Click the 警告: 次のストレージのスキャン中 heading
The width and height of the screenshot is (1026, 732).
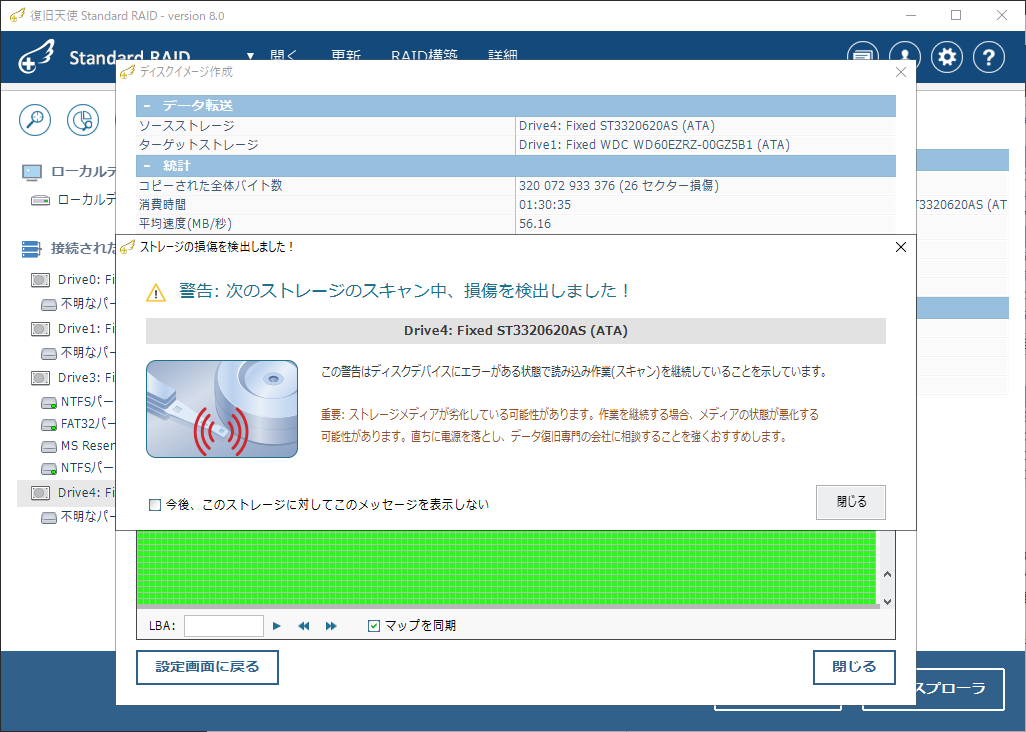[x=404, y=291]
